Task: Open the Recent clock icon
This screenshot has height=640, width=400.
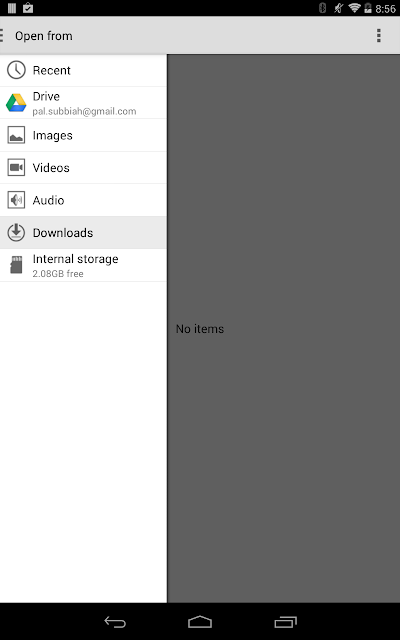Action: coord(16,70)
